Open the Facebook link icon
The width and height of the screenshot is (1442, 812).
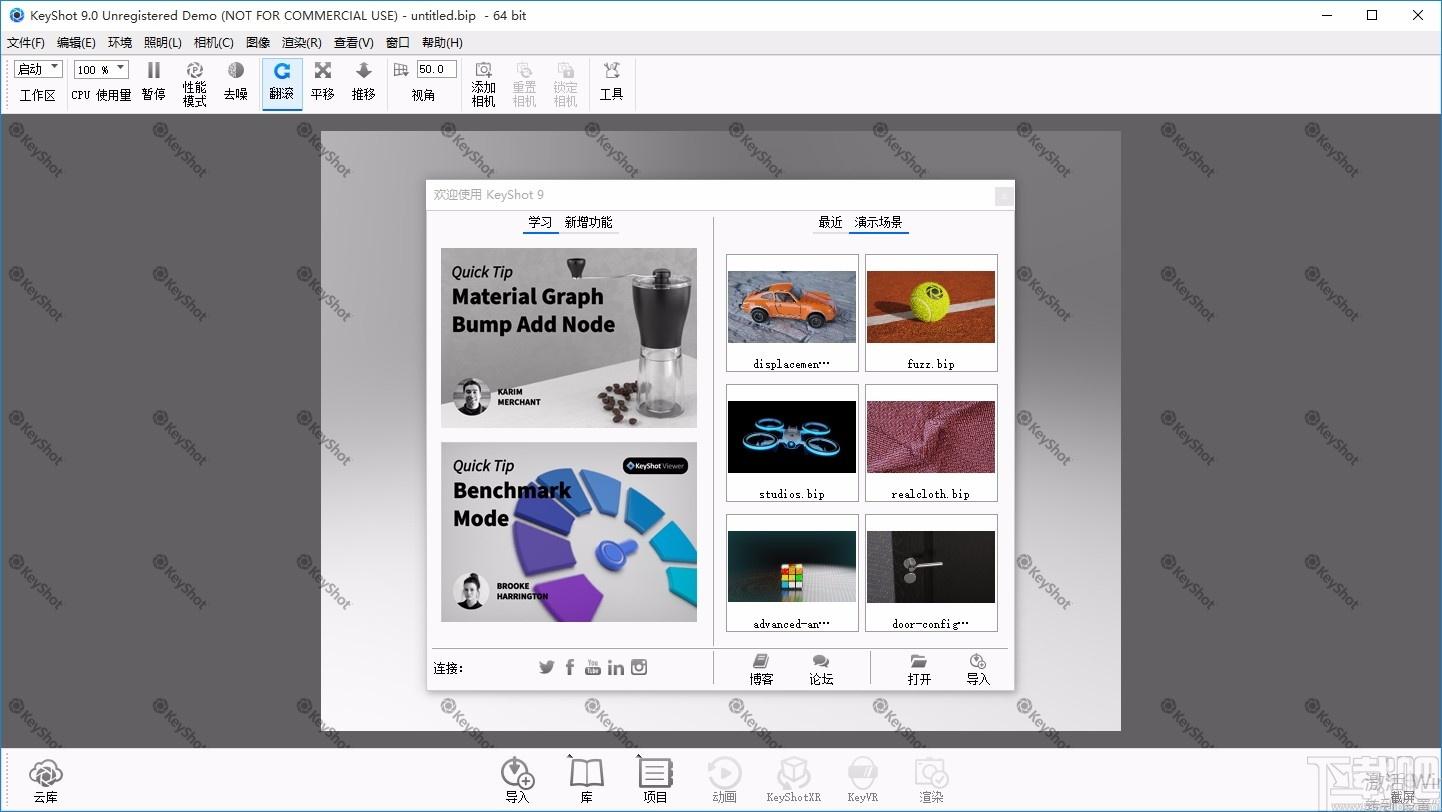coord(570,667)
